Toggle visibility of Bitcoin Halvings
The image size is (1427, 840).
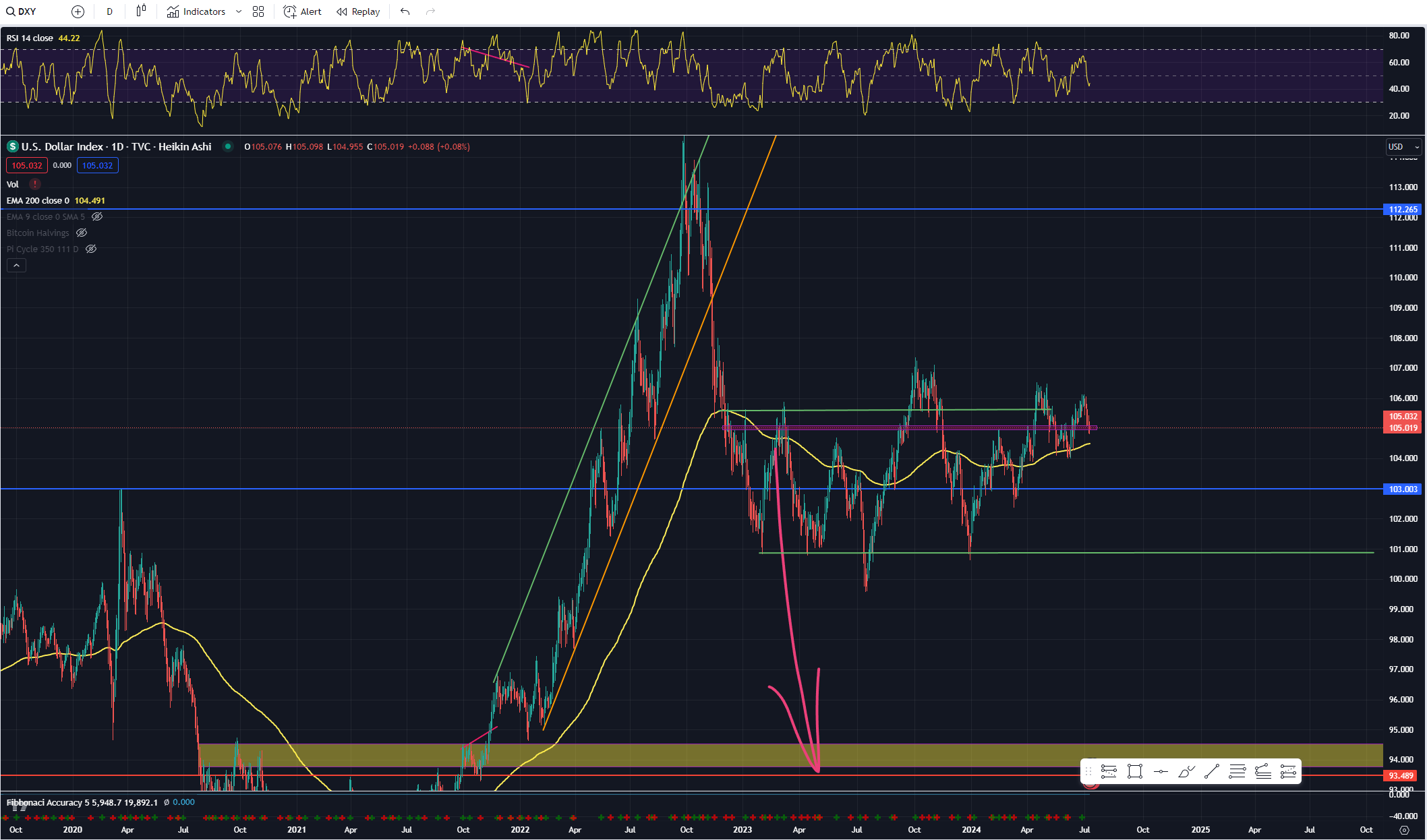click(82, 233)
